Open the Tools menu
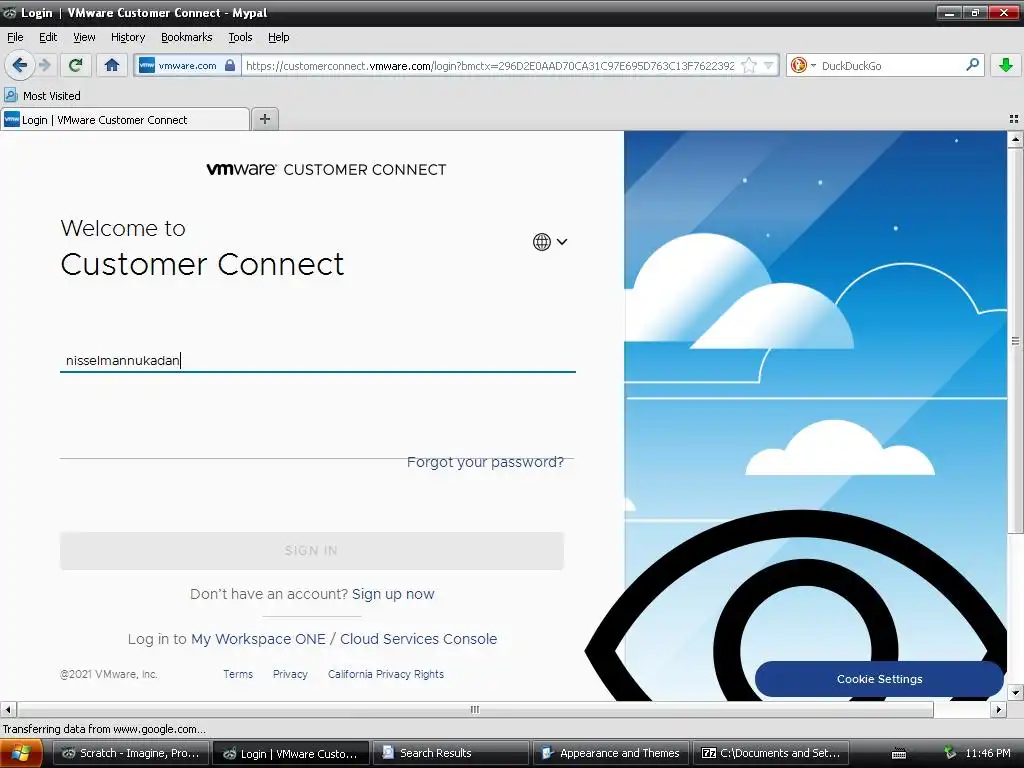 240,37
